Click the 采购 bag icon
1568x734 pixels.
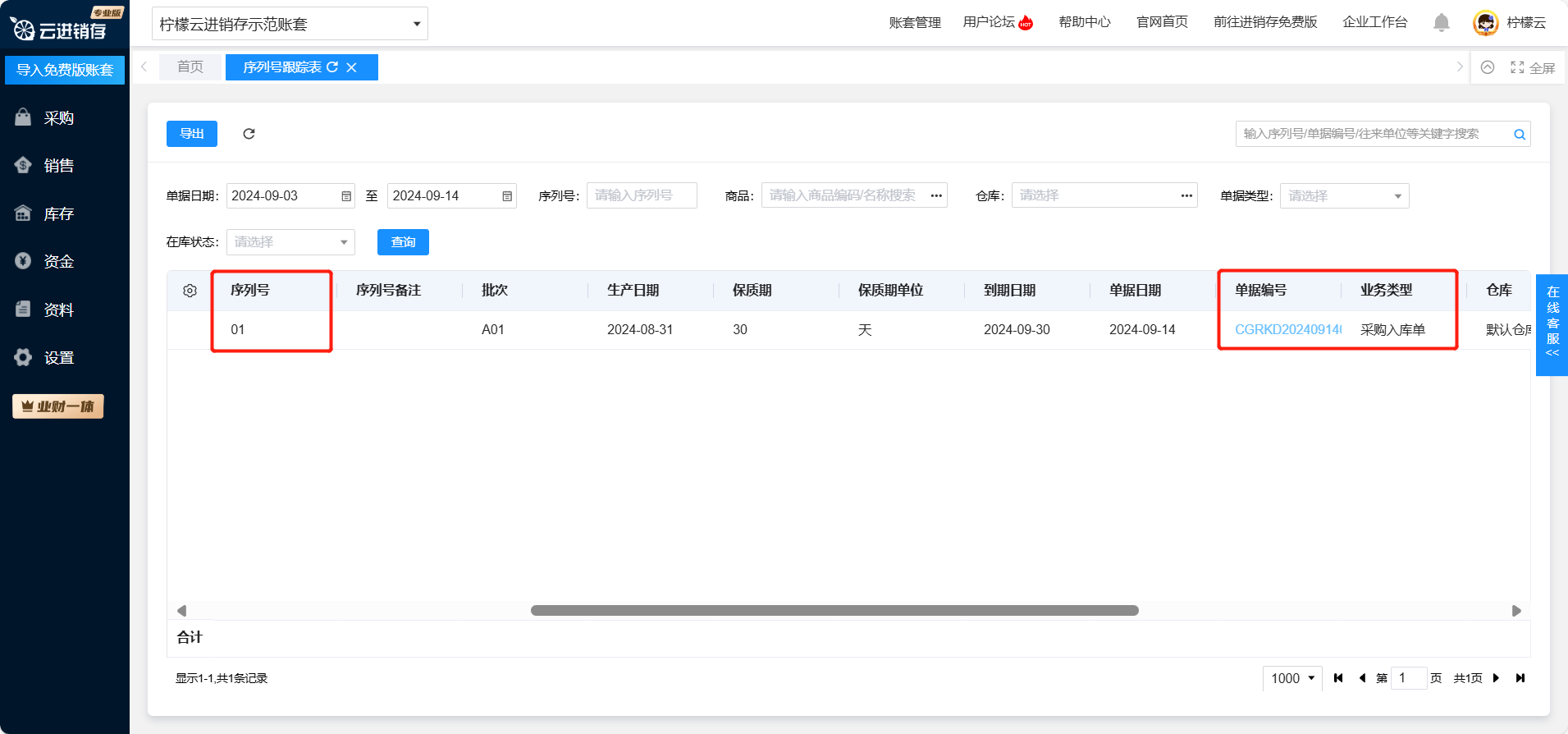[23, 117]
